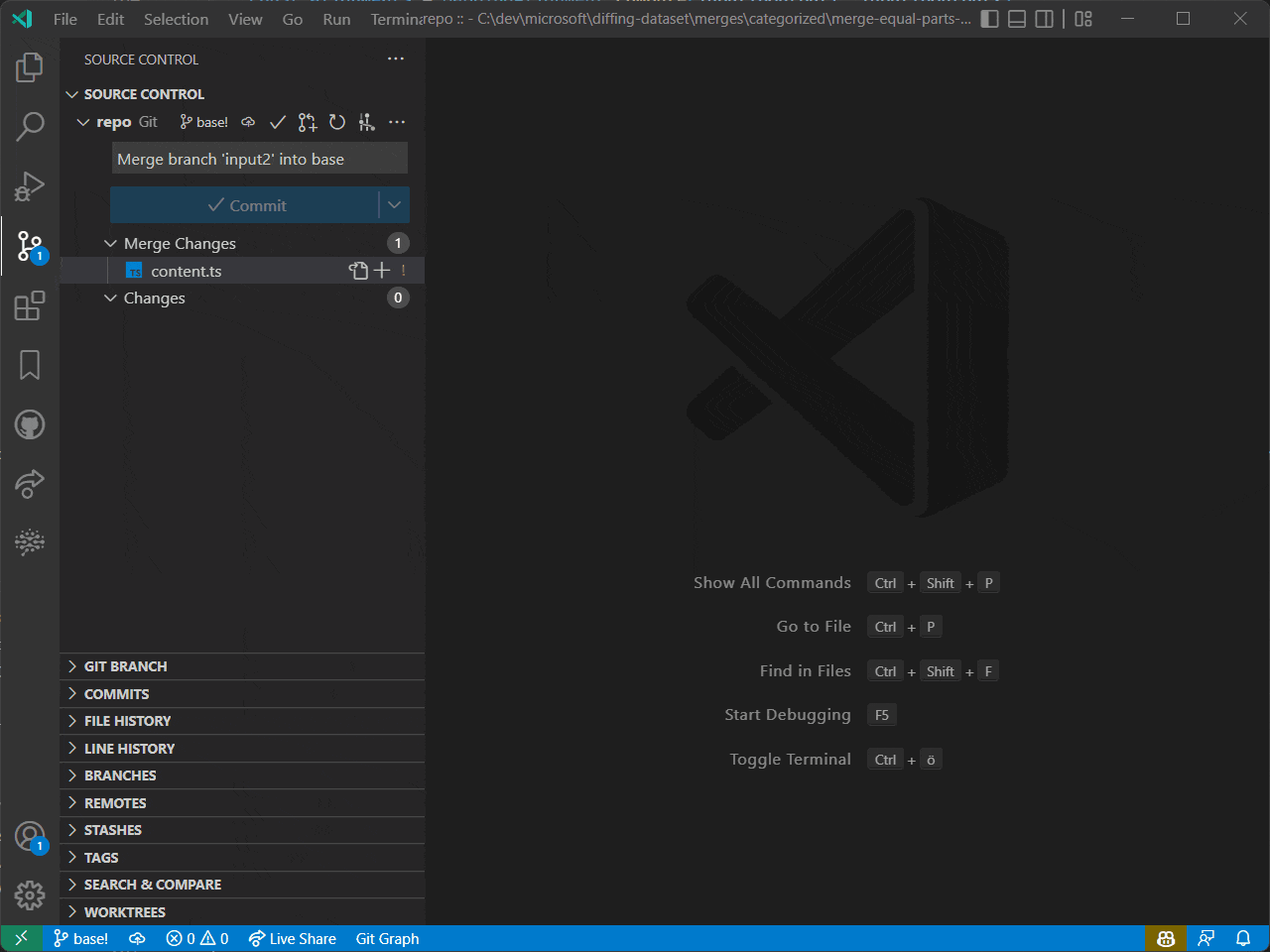Click base! branch in status bar

coord(81,938)
